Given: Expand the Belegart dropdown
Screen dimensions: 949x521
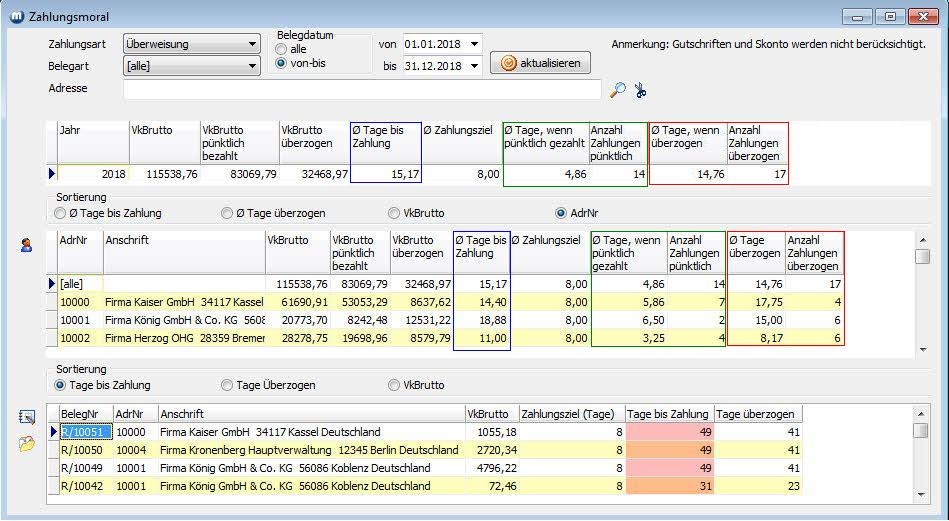Looking at the screenshot, I should [253, 66].
